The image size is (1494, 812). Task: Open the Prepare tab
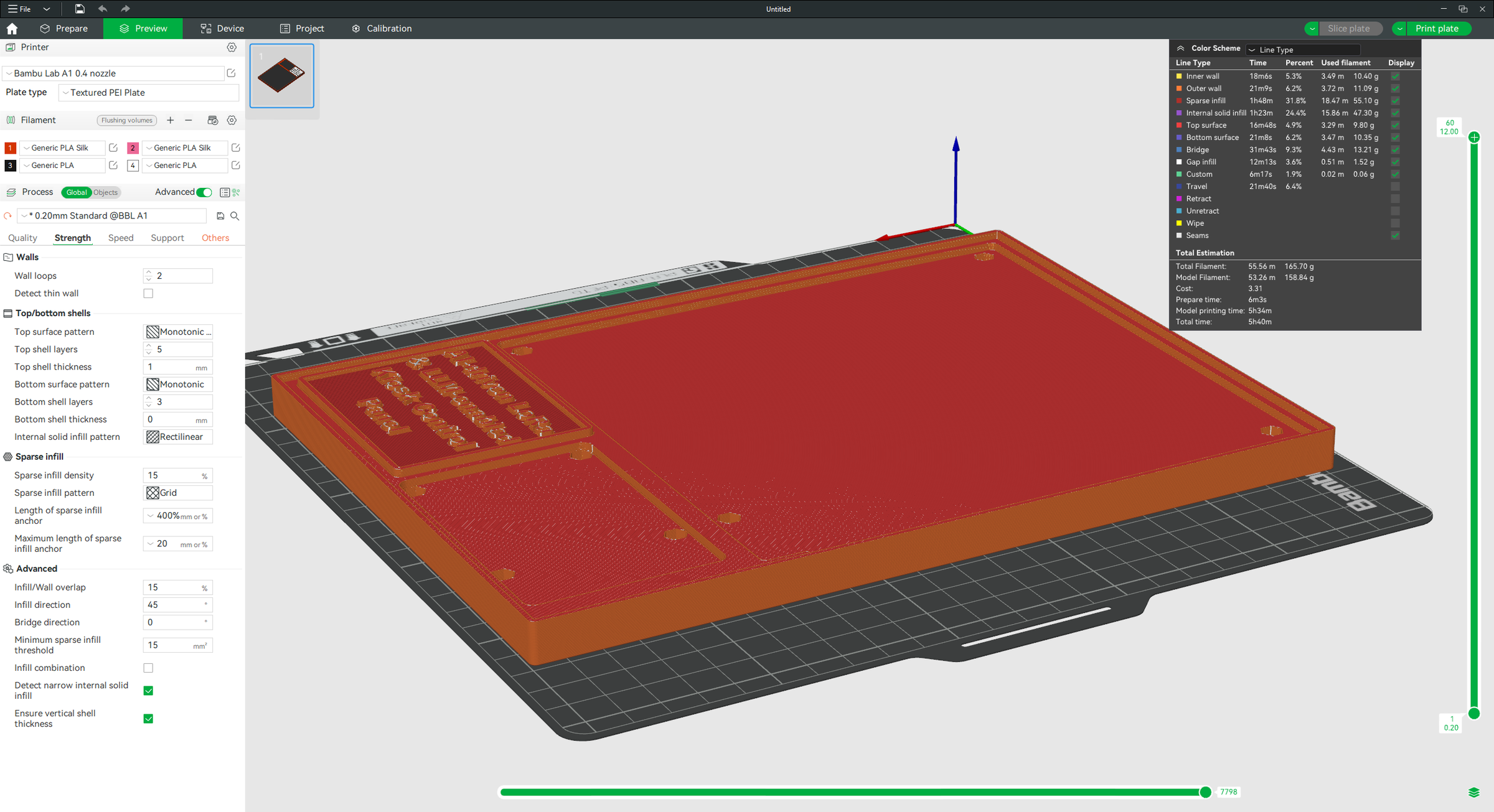pyautogui.click(x=63, y=29)
